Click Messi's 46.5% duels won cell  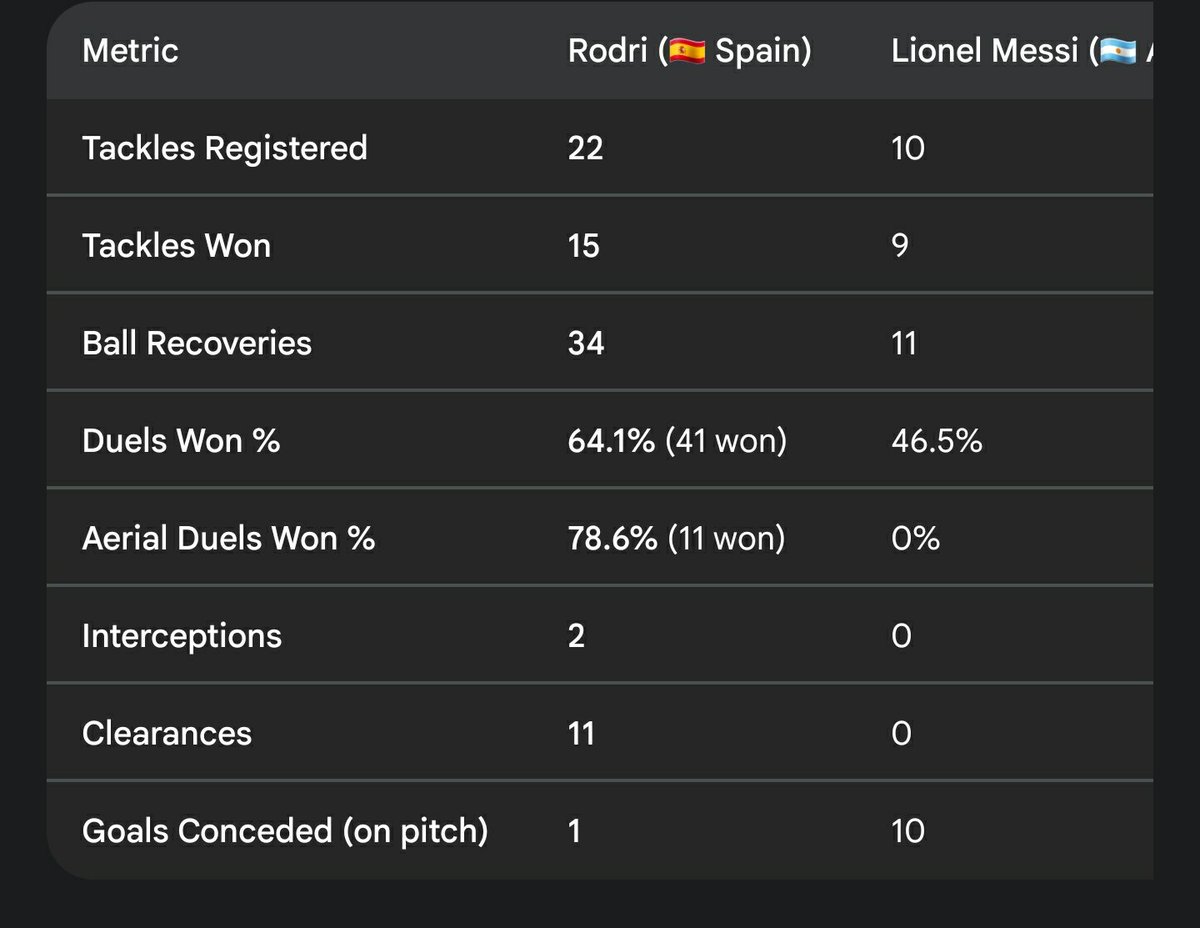coord(937,440)
